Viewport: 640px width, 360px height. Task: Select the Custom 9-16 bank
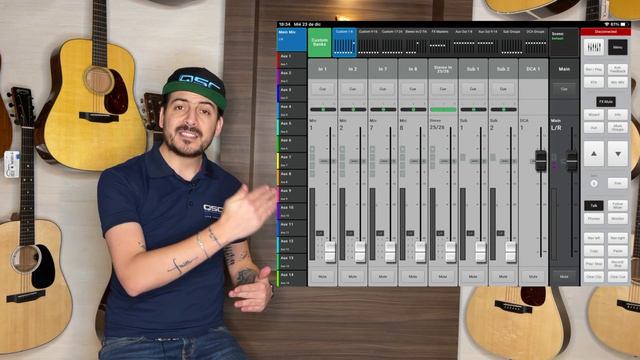[x=368, y=43]
